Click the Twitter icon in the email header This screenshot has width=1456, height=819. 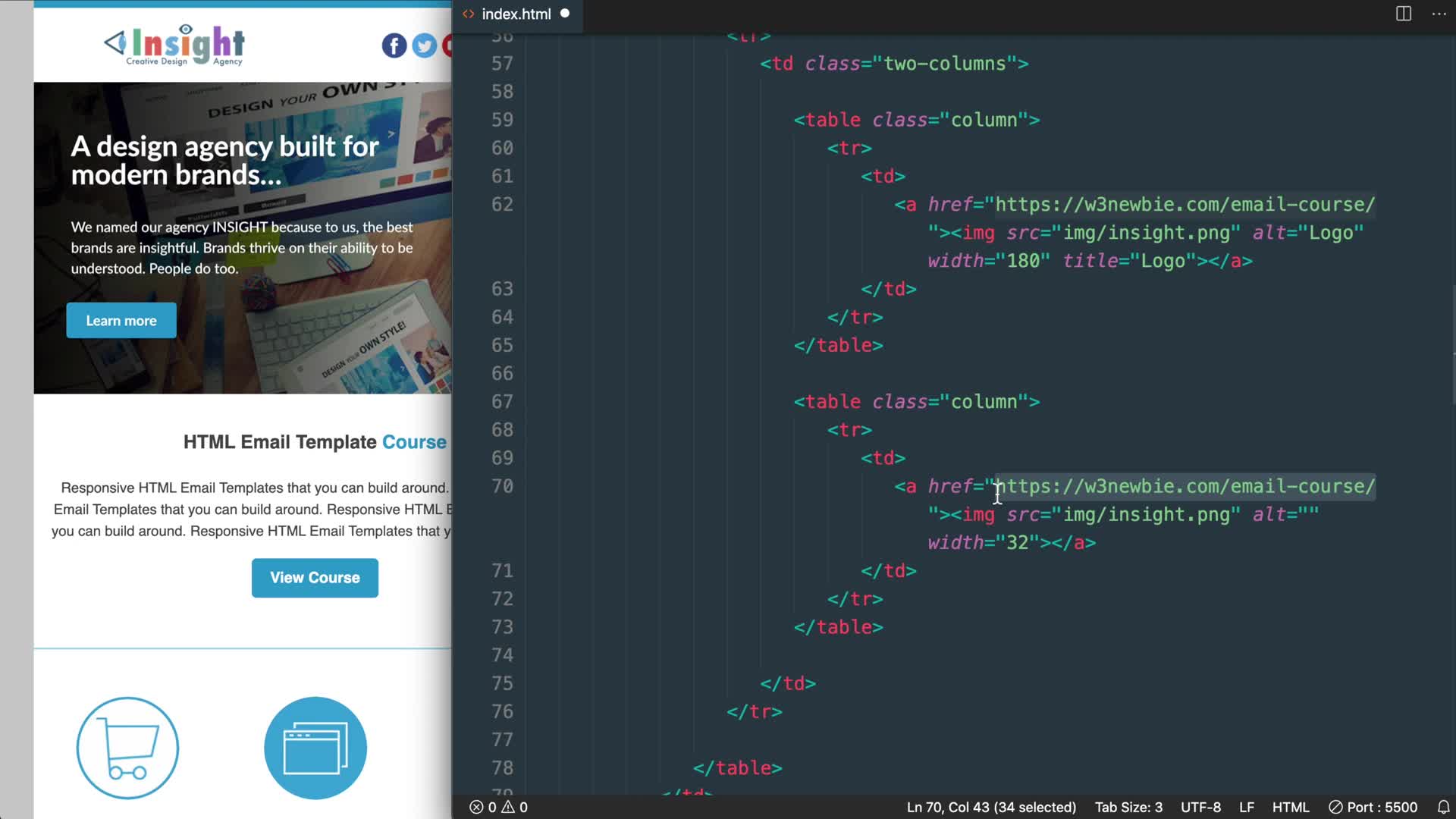[425, 45]
